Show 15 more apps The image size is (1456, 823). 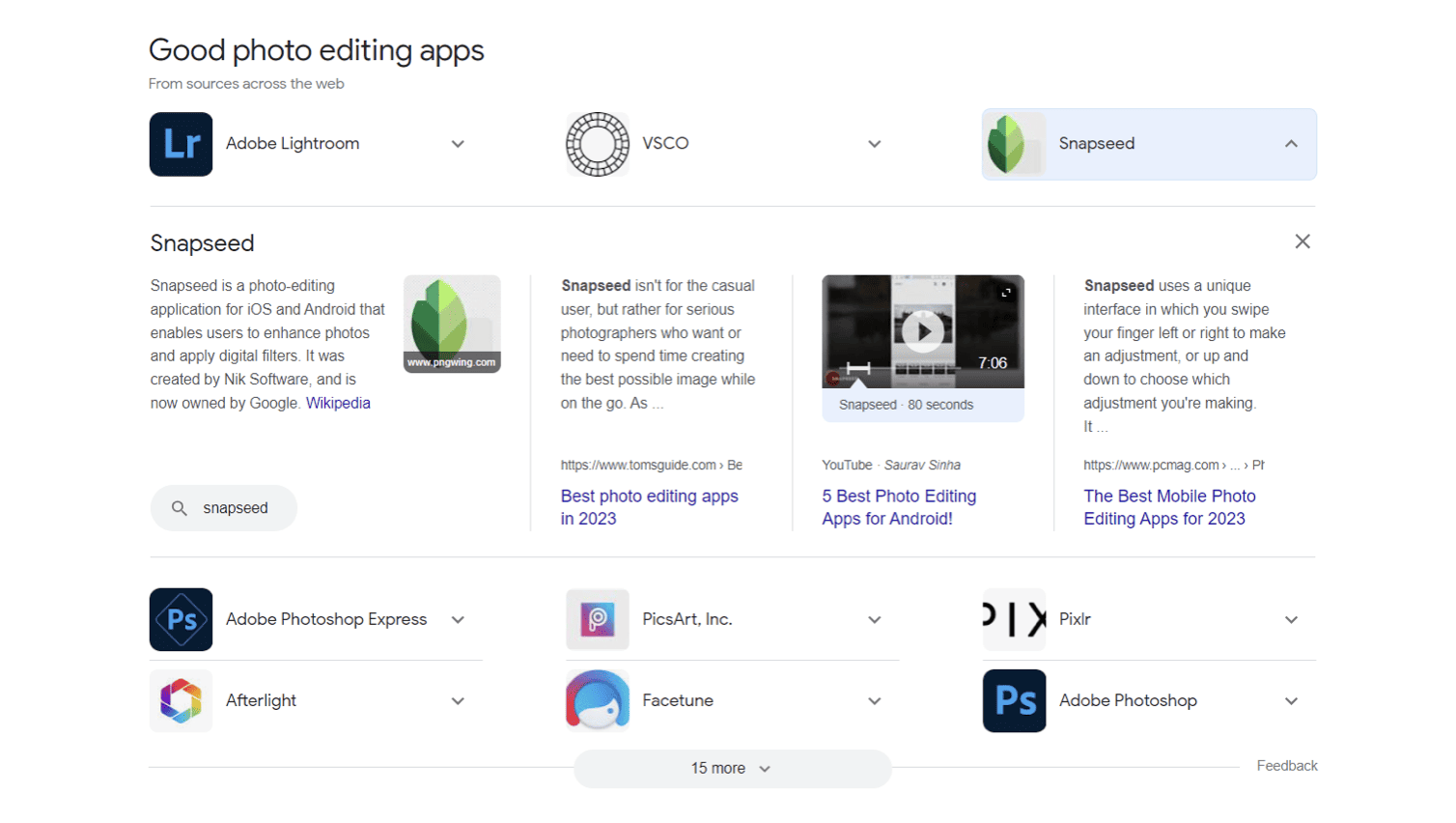(x=732, y=769)
